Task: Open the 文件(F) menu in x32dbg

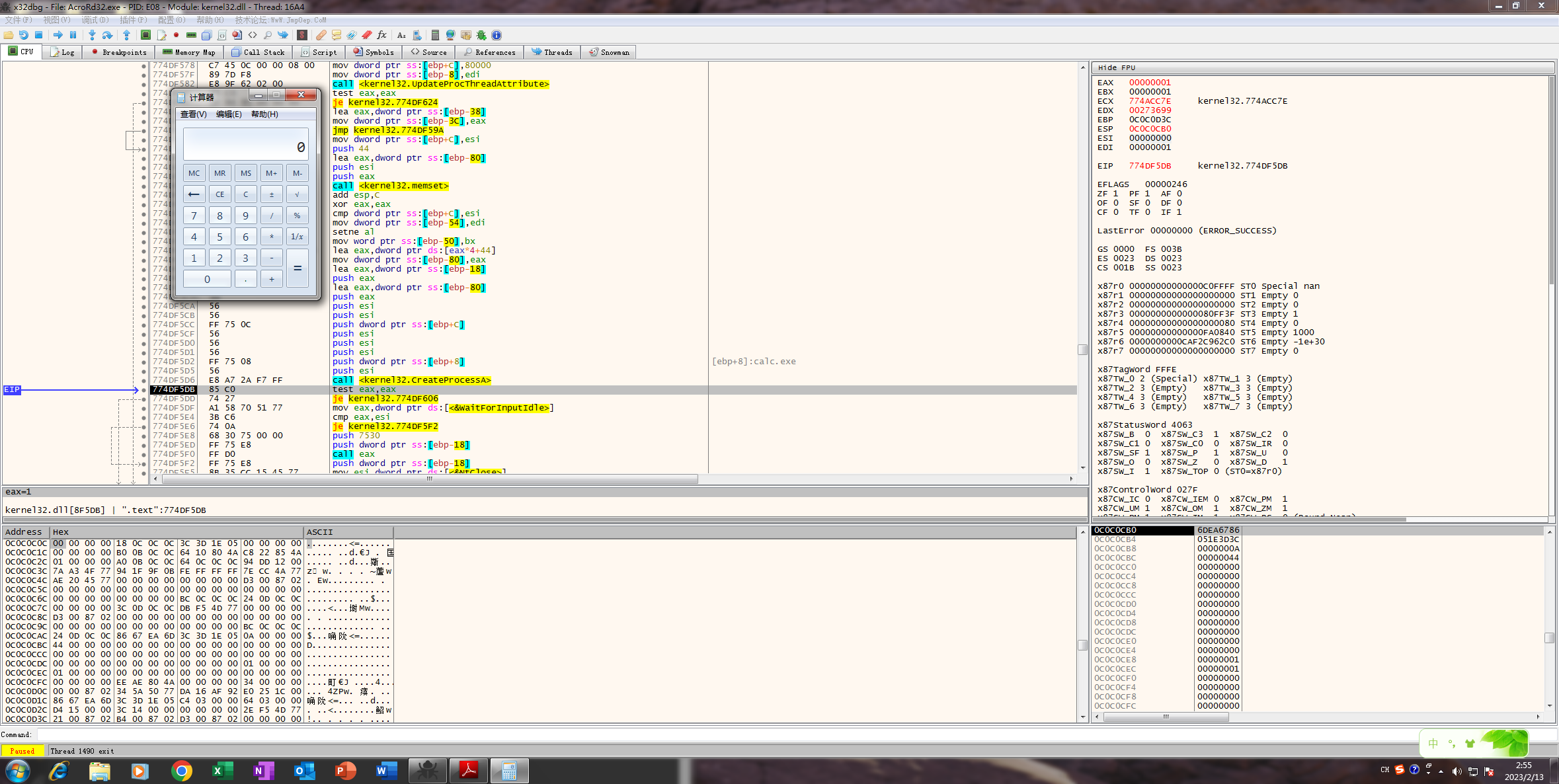Action: point(19,20)
